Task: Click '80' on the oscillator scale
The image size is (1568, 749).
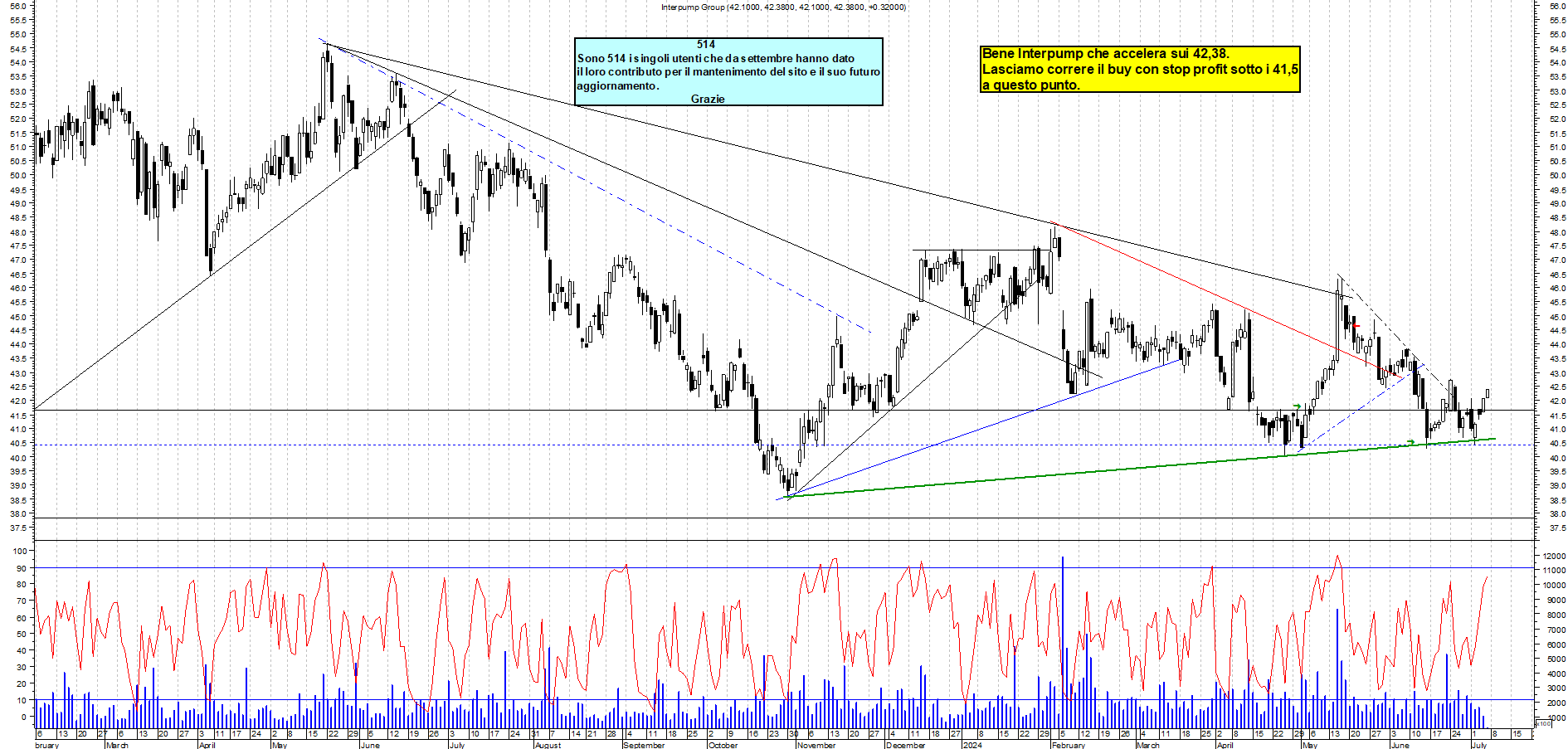Action: tap(22, 585)
